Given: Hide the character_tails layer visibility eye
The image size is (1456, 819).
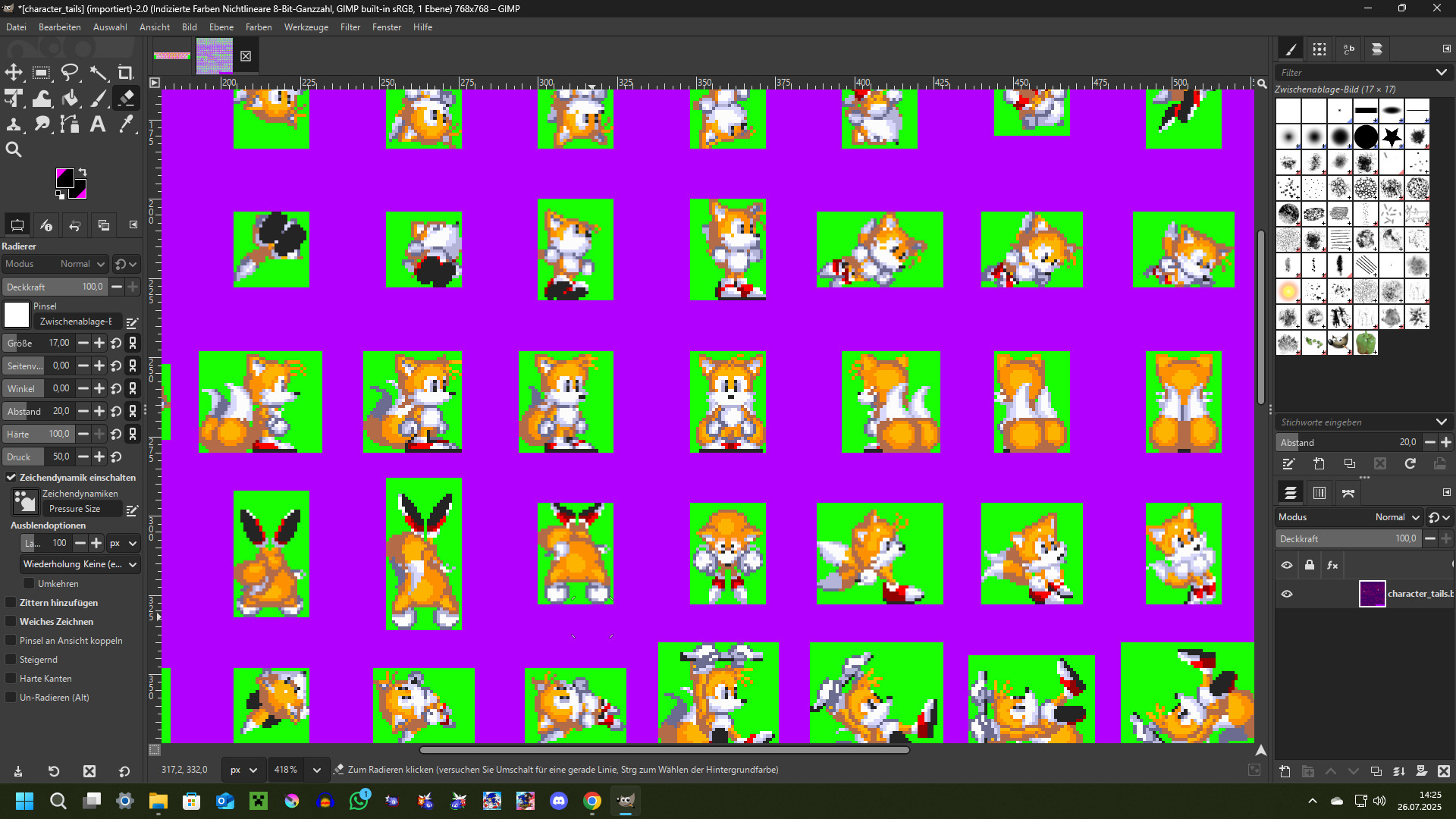Looking at the screenshot, I should click(x=1287, y=594).
